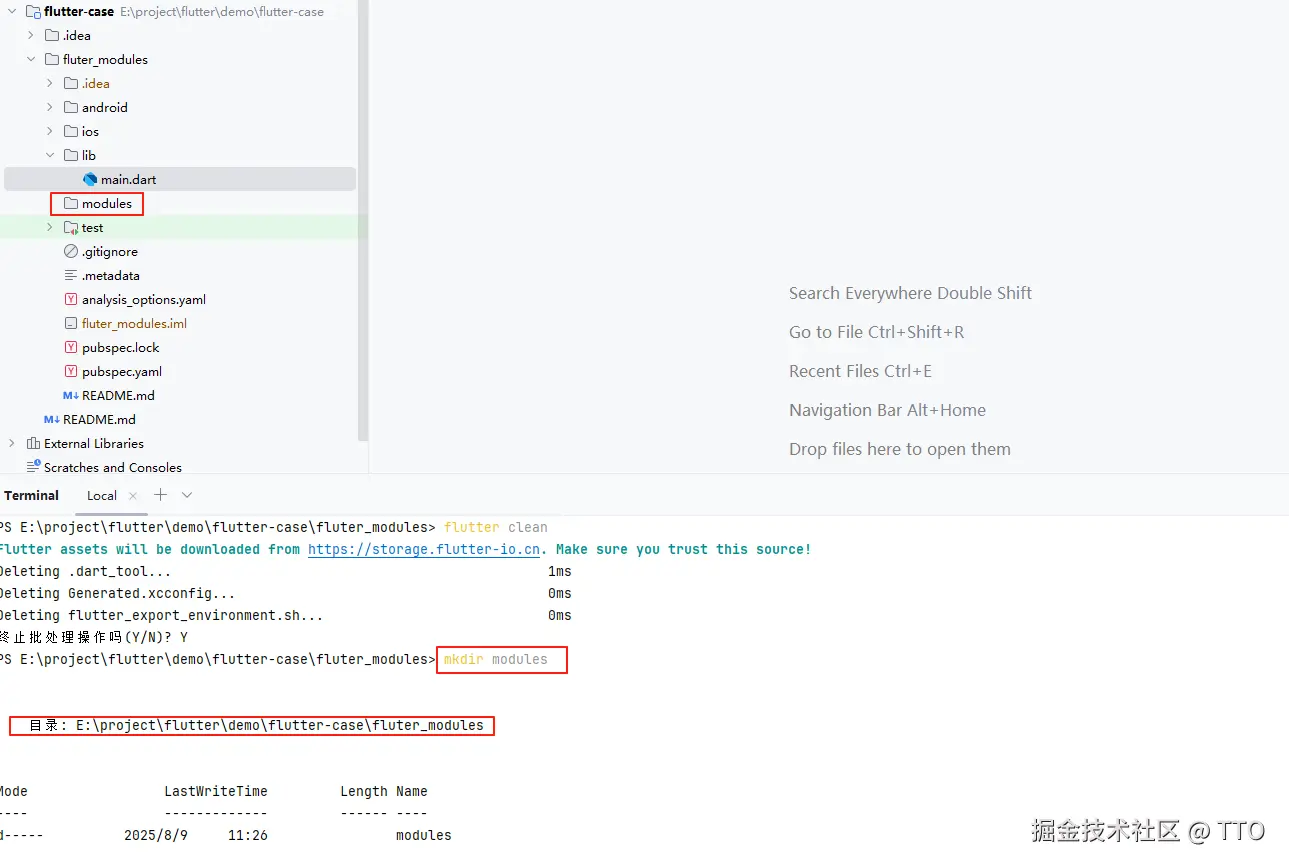Click the Terminal panel title
Screen dimensions: 1289x868
31,495
